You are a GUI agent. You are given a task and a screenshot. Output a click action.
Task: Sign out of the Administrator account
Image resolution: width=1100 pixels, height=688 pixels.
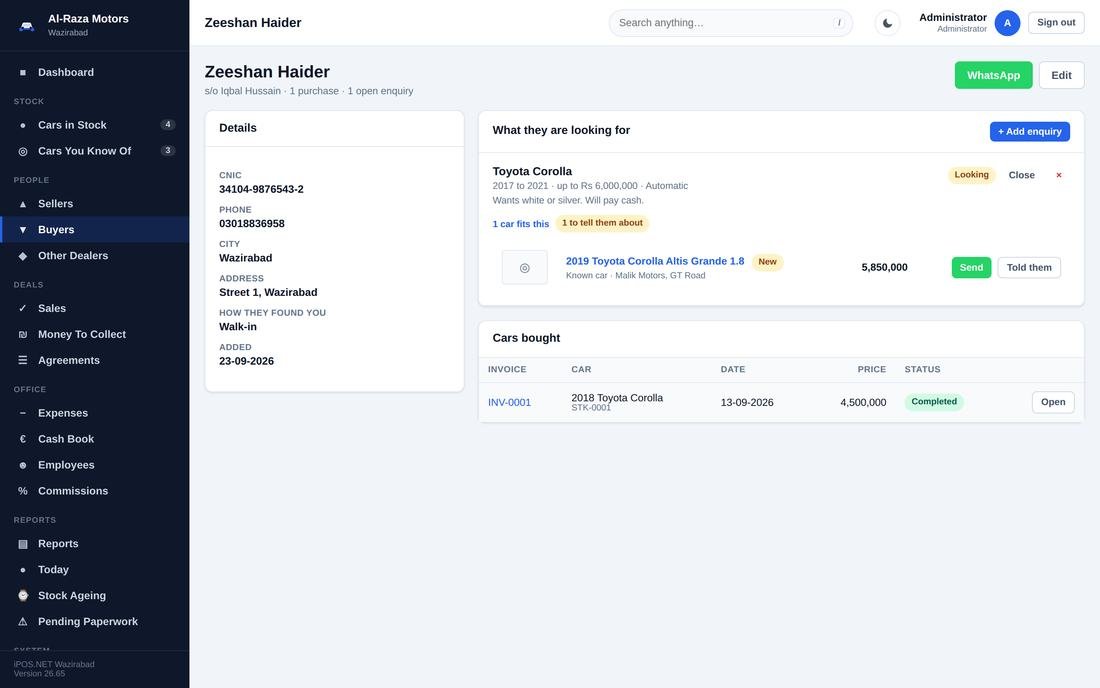[1056, 22]
